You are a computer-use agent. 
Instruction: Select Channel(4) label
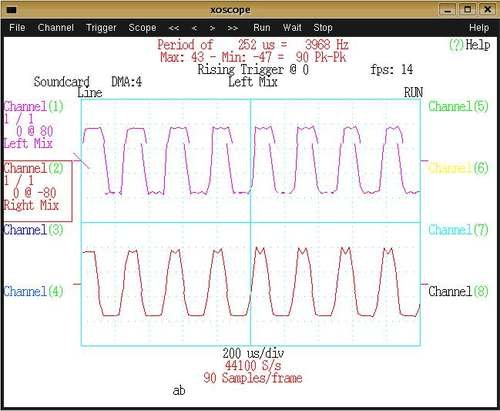point(33,291)
